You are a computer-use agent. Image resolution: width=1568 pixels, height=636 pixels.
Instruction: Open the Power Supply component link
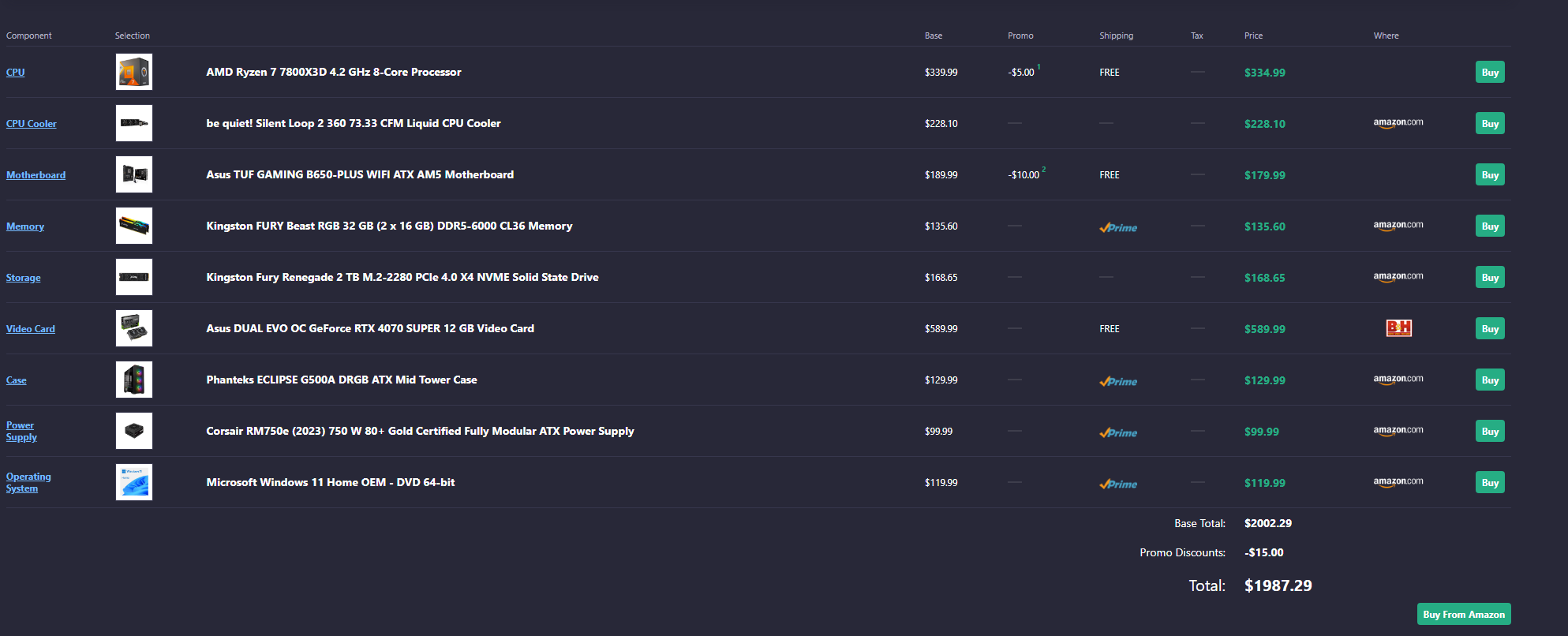coord(21,431)
